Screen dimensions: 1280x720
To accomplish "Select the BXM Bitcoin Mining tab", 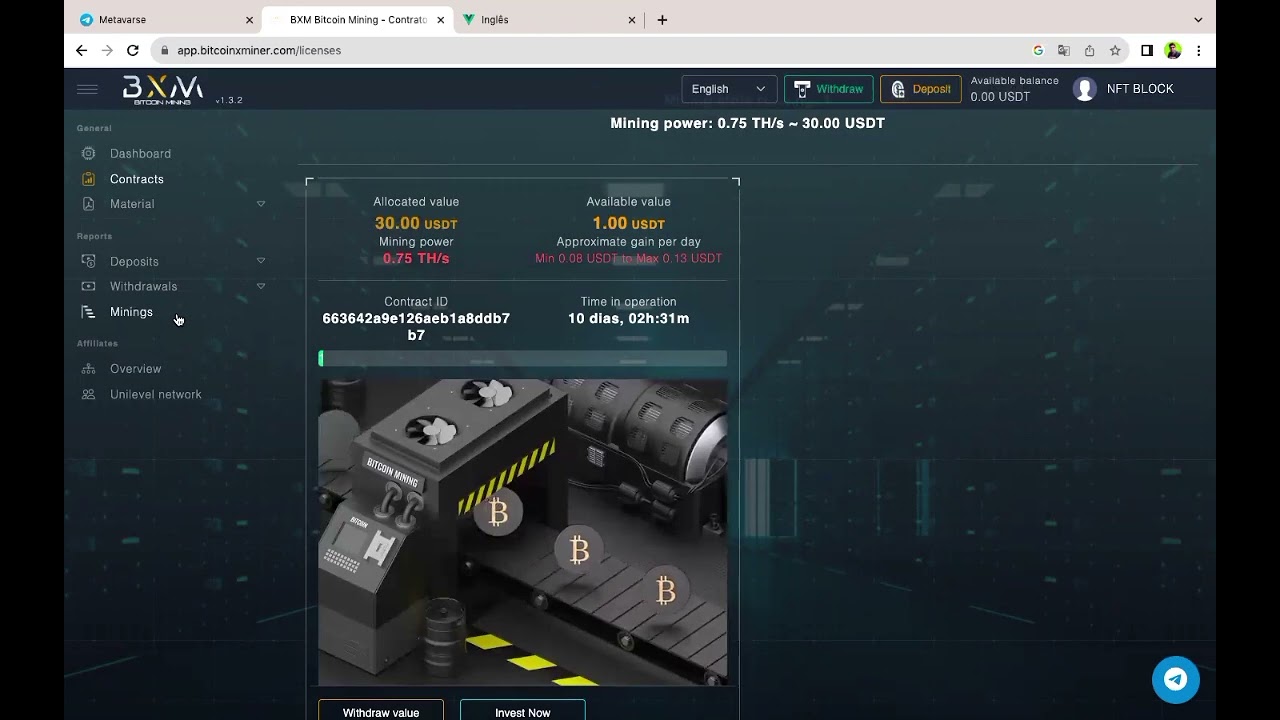I will pos(357,20).
